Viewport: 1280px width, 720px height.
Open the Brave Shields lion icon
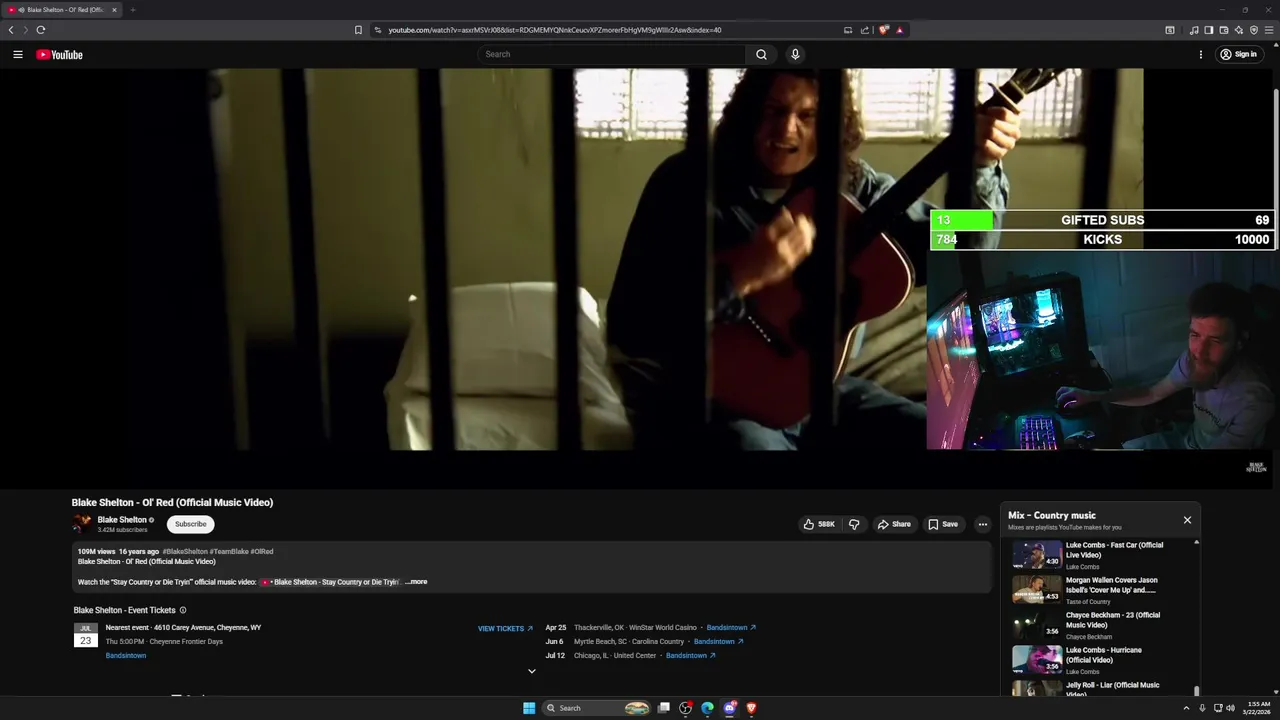[x=884, y=30]
